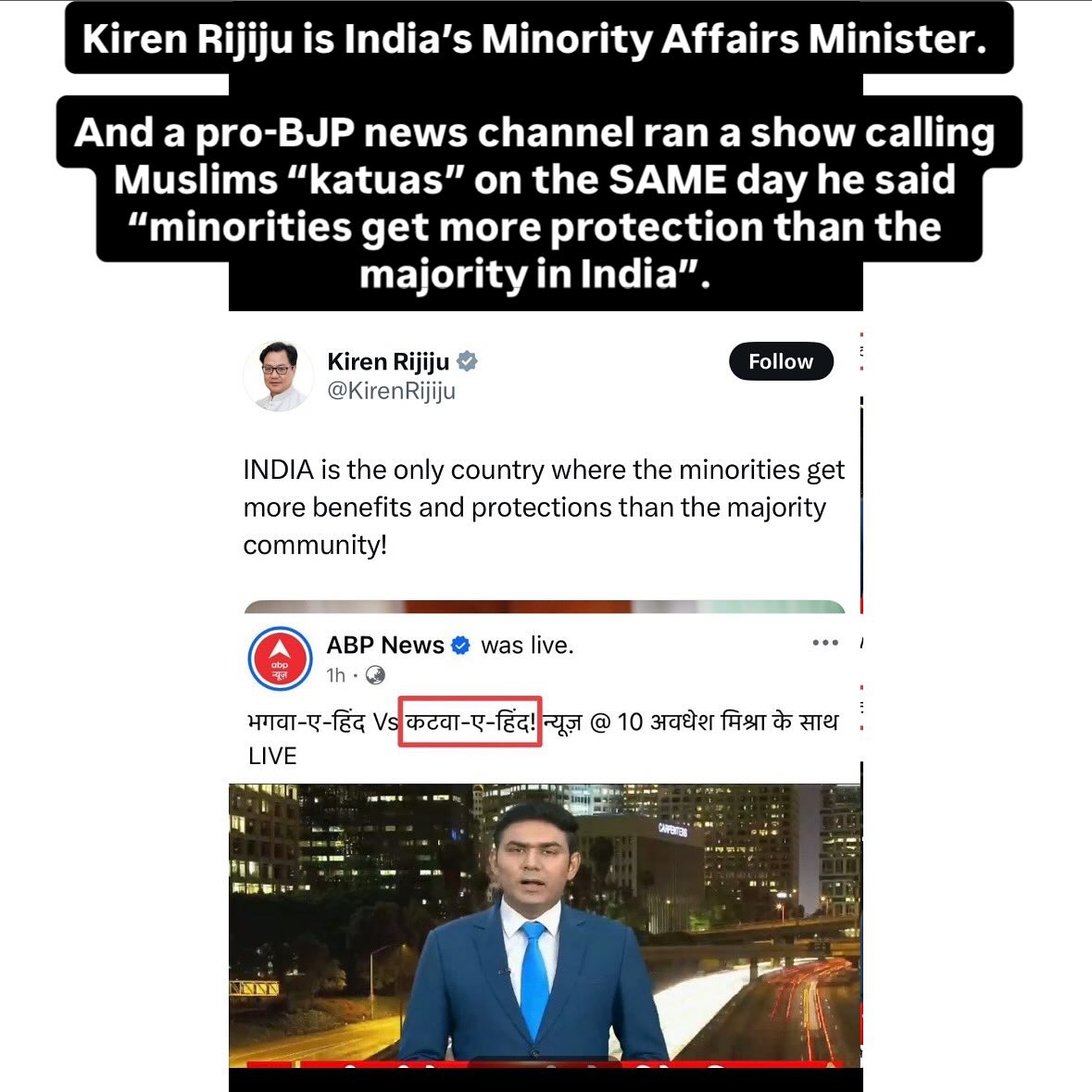The image size is (1092, 1092).
Task: Click the Follow button
Action: click(781, 361)
